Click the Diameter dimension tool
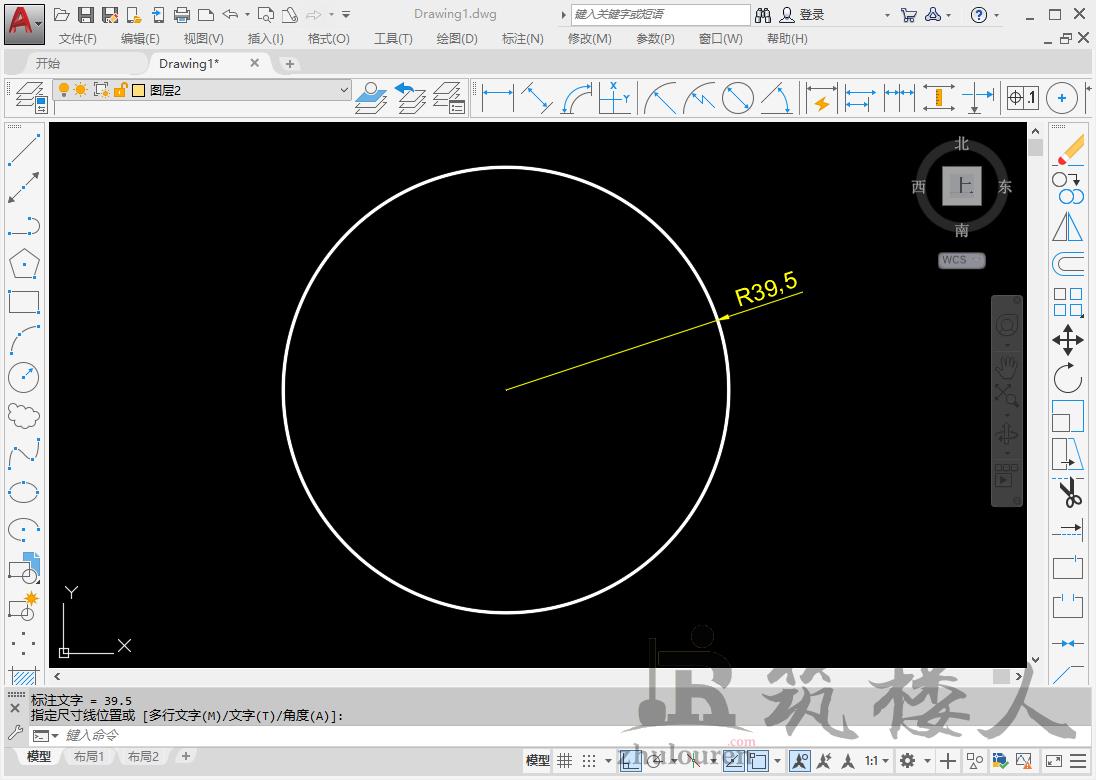Screen dimensions: 1096x780 pyautogui.click(x=737, y=98)
